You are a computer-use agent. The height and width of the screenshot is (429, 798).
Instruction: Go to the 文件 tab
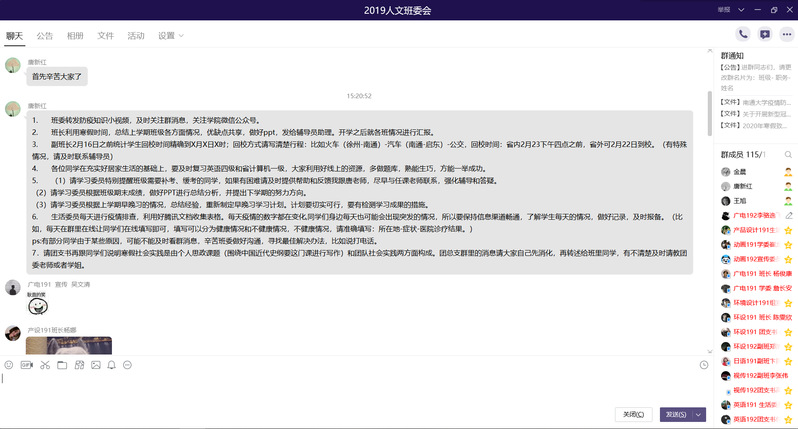(x=105, y=36)
